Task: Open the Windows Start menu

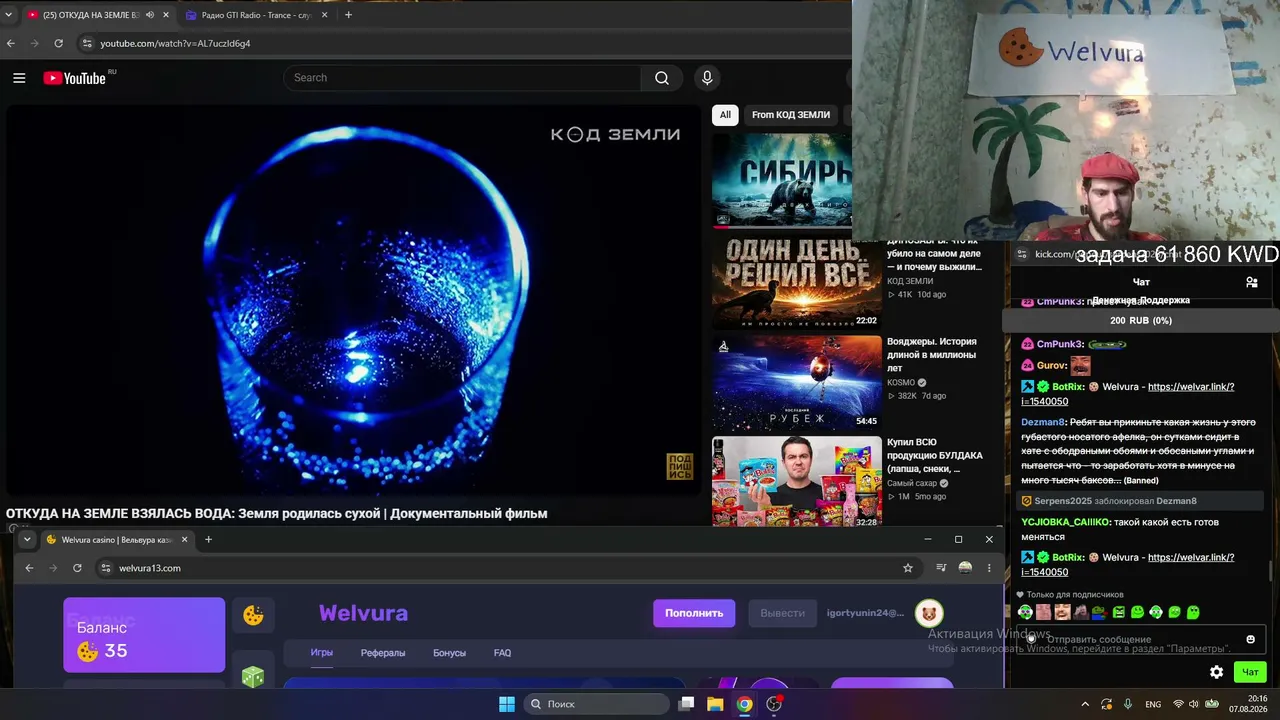Action: pos(507,704)
